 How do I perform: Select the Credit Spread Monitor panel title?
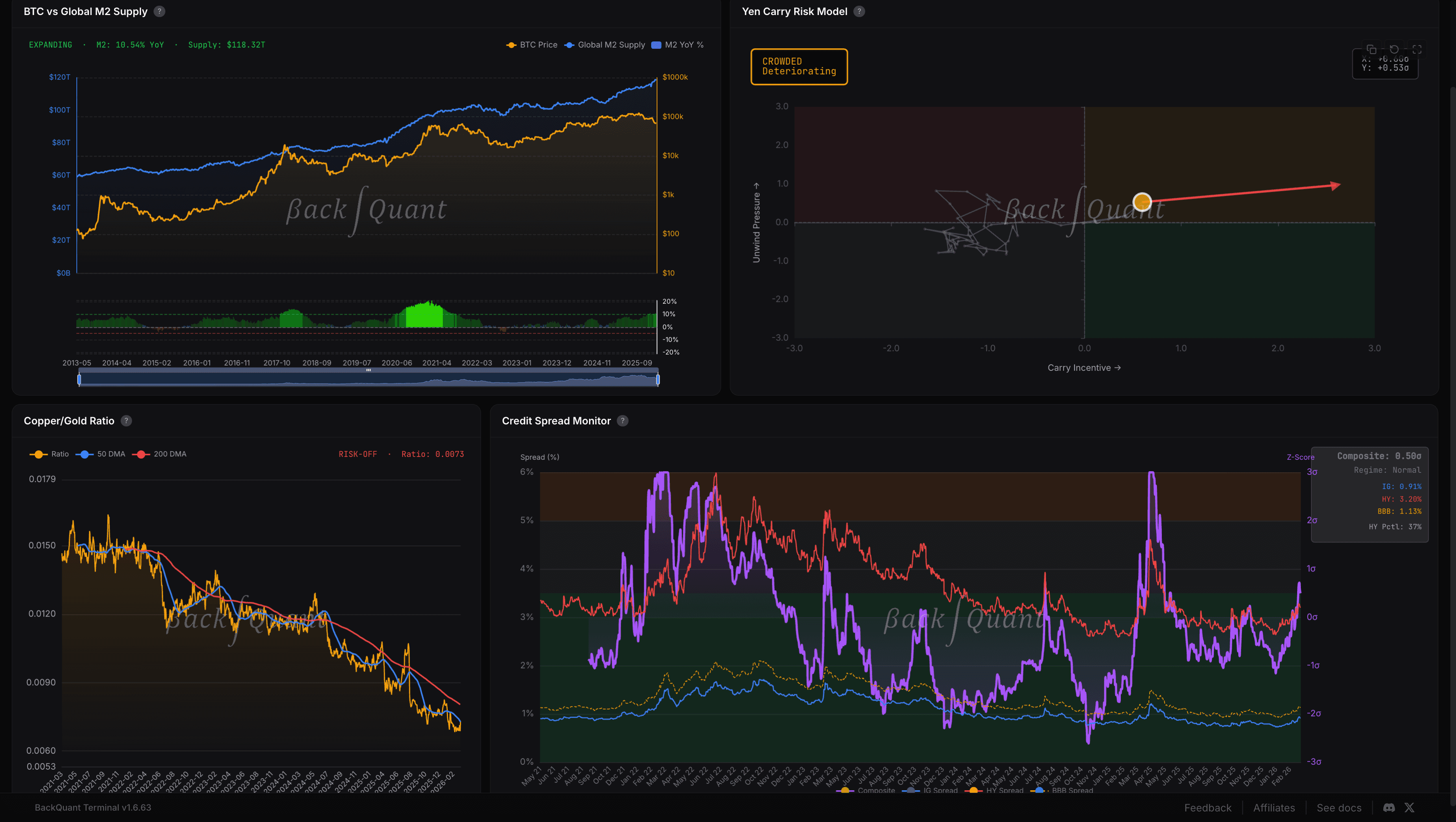click(x=556, y=421)
